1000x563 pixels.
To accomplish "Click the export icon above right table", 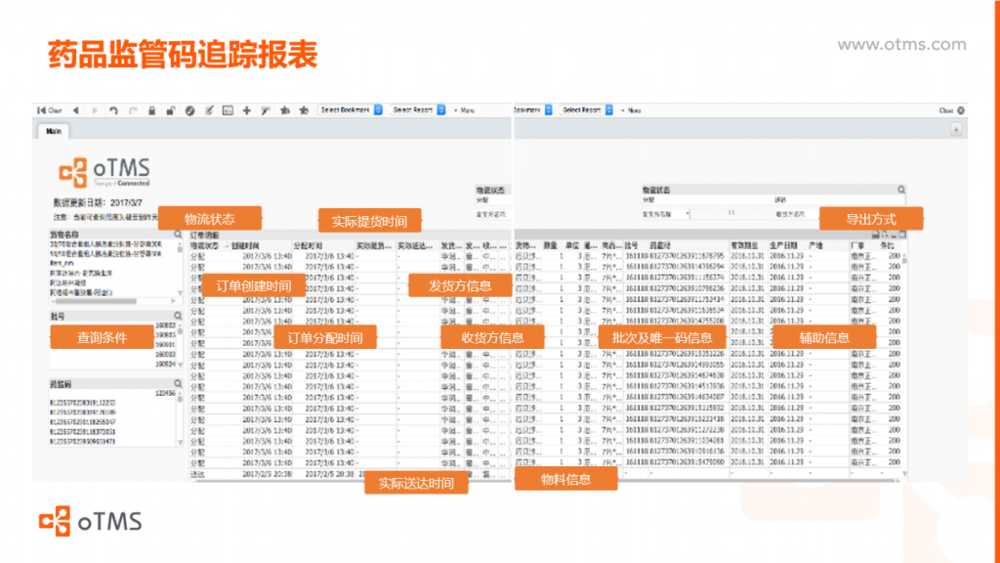I will [x=876, y=234].
